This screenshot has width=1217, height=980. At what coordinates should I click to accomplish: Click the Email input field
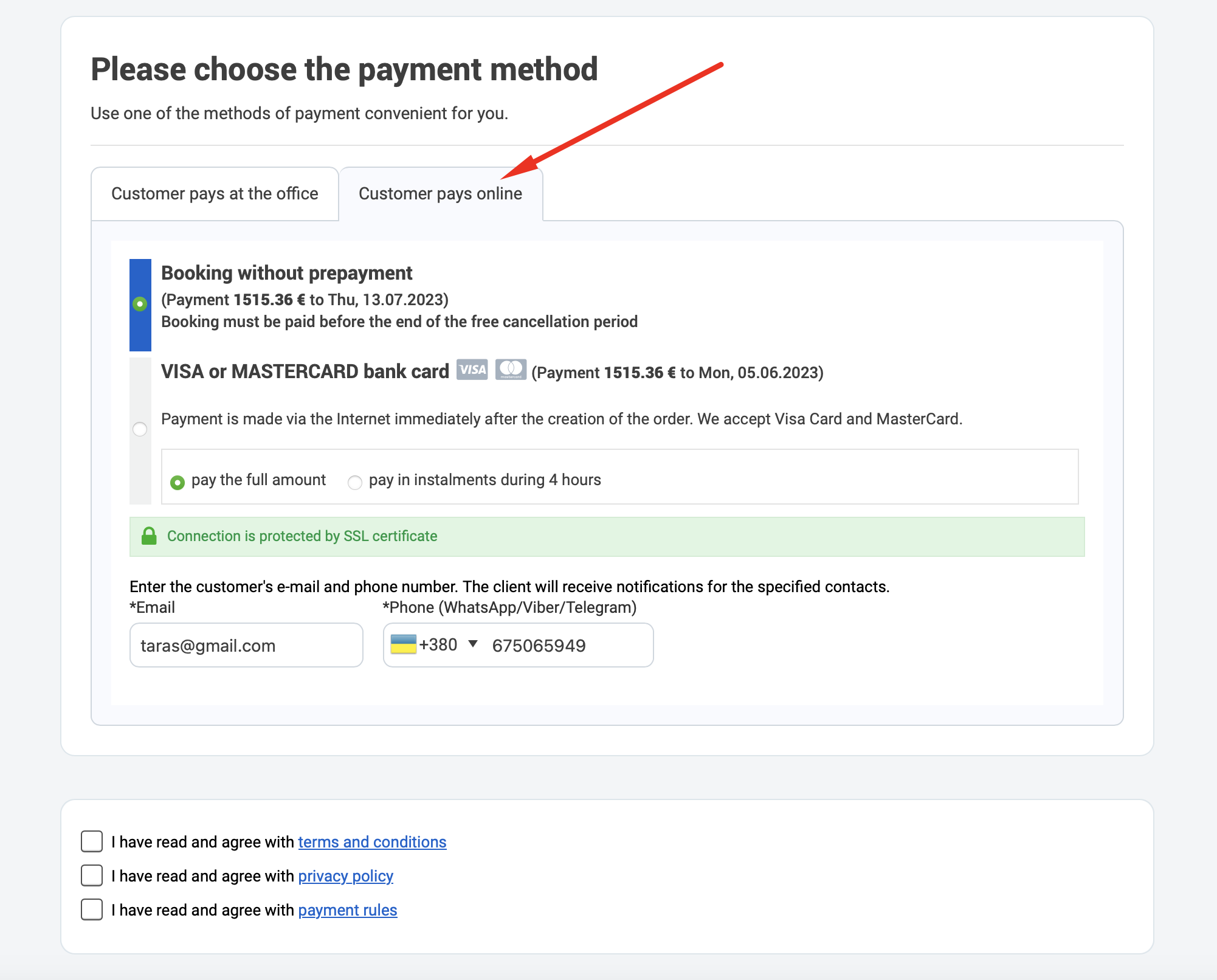[x=246, y=646]
